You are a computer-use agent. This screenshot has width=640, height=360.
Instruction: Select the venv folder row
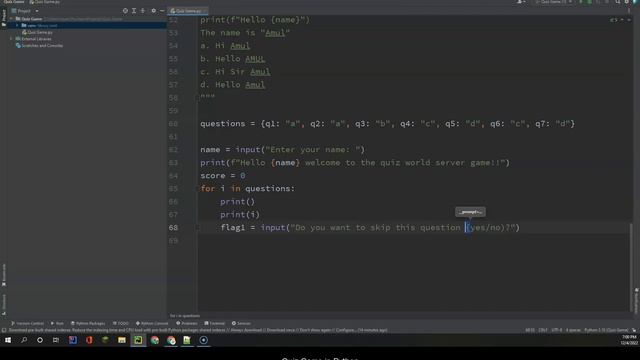[x=87, y=25]
